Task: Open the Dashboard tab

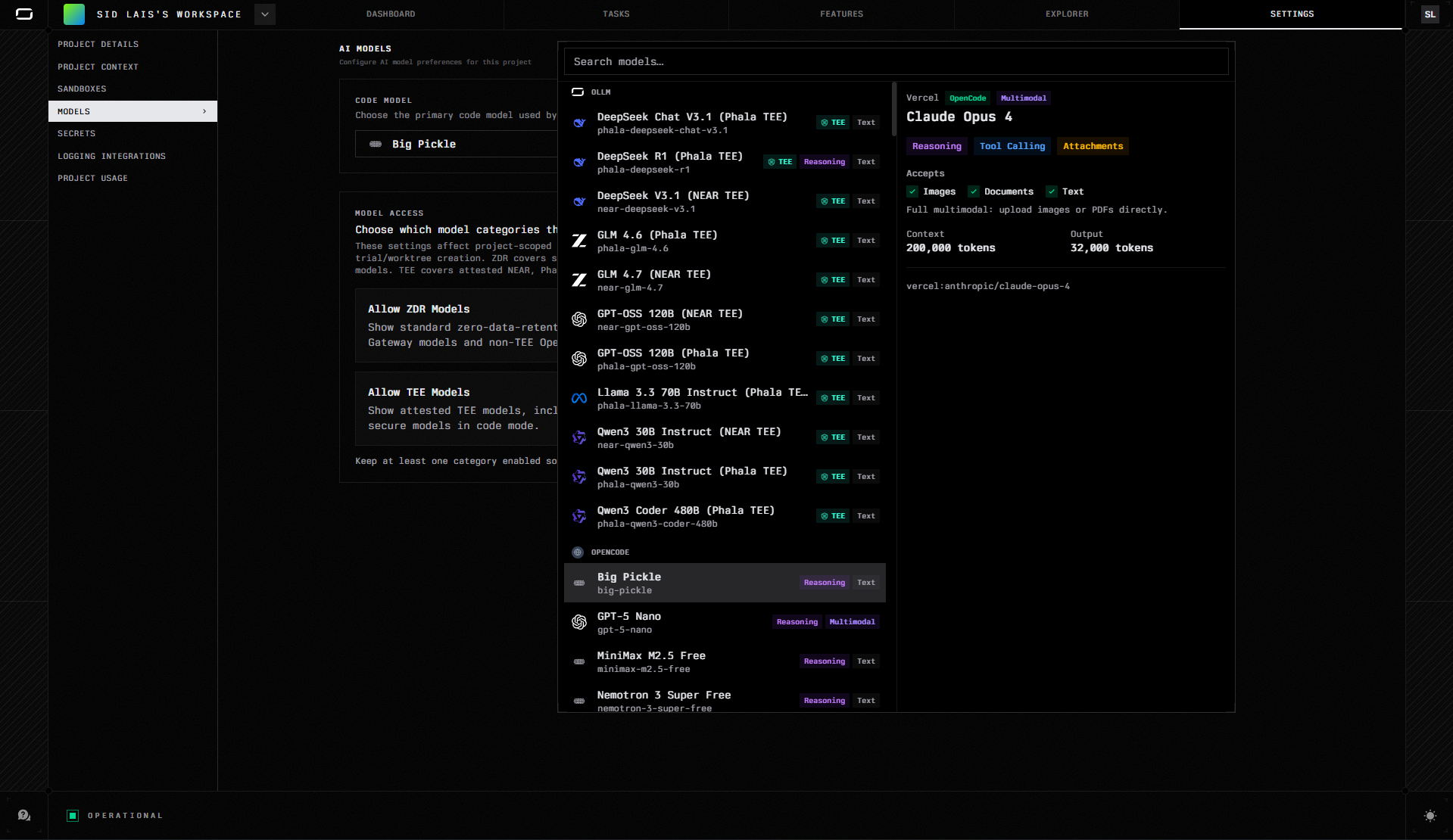Action: pos(391,14)
